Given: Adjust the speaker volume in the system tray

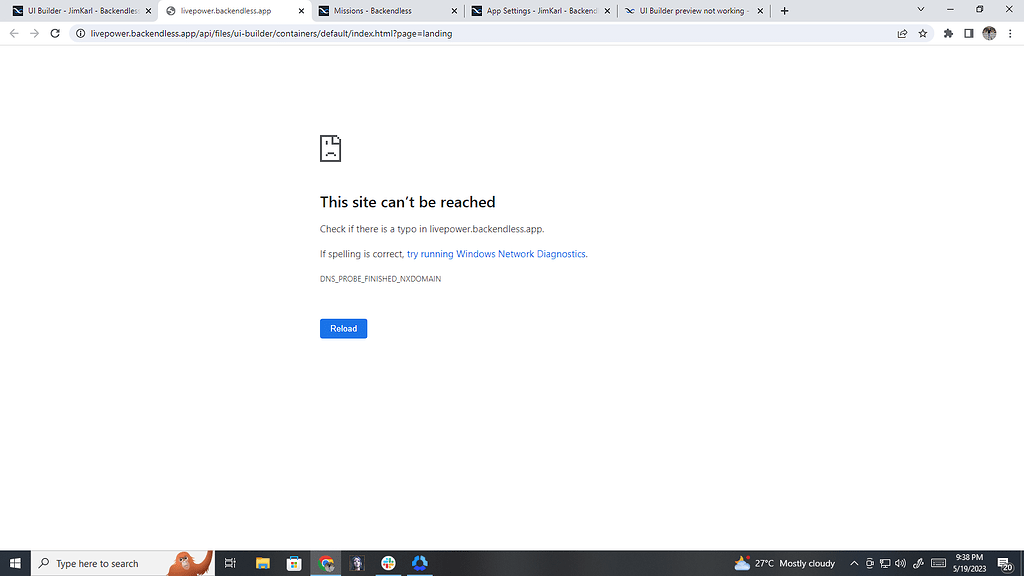Looking at the screenshot, I should click(901, 563).
